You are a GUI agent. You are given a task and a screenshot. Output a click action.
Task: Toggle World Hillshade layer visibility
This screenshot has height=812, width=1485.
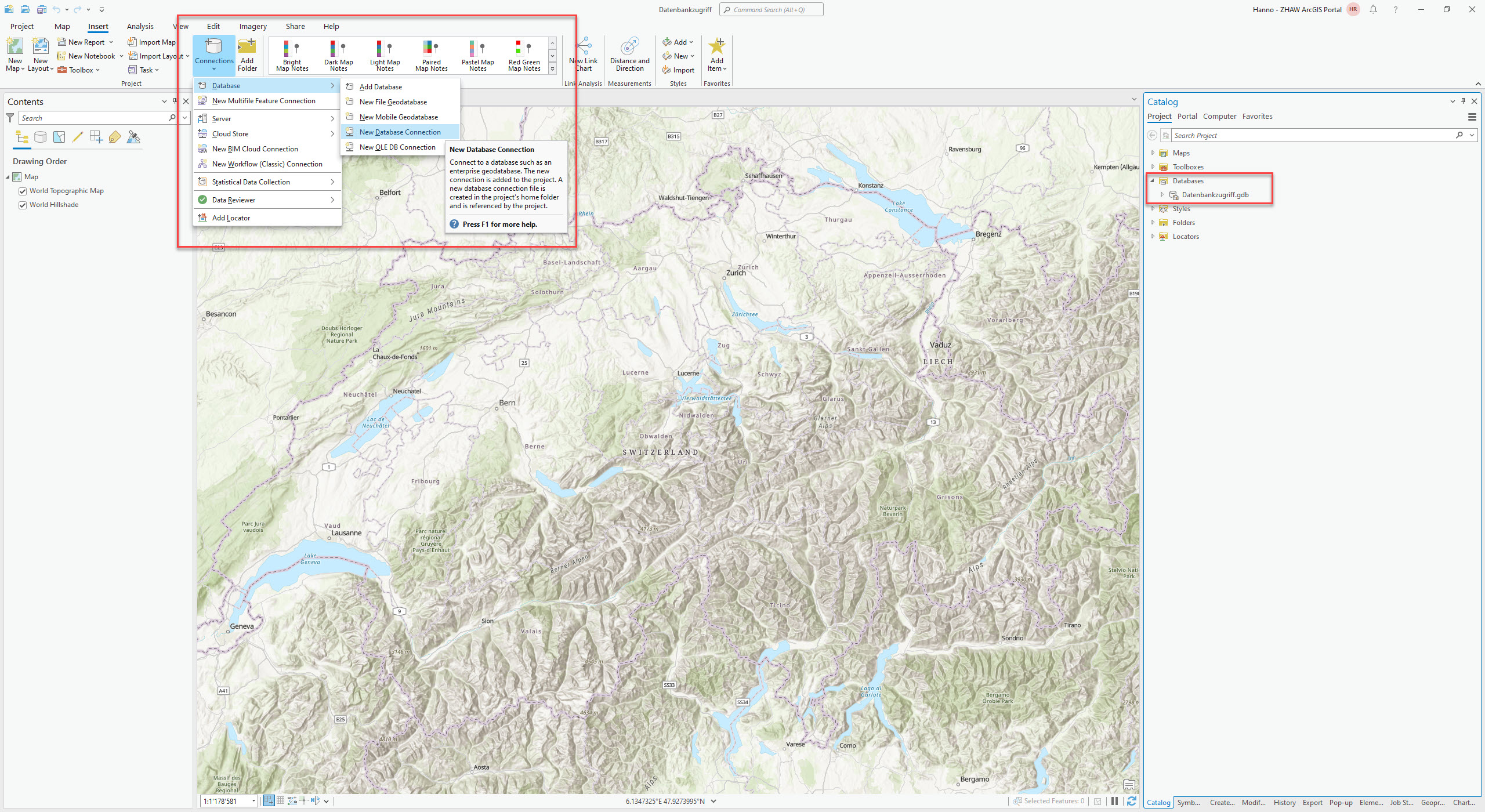coord(23,205)
